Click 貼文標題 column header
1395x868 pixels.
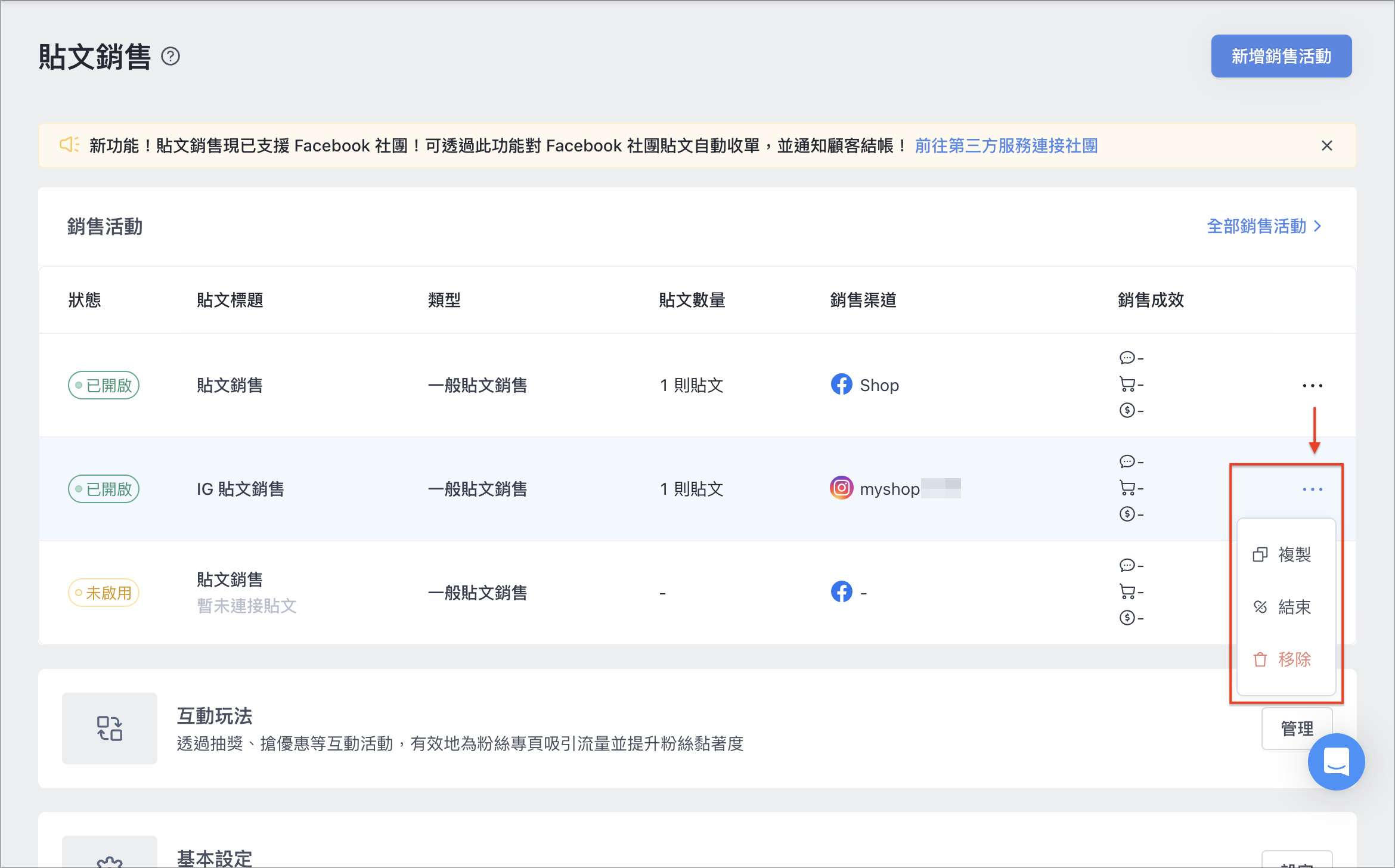(x=230, y=300)
